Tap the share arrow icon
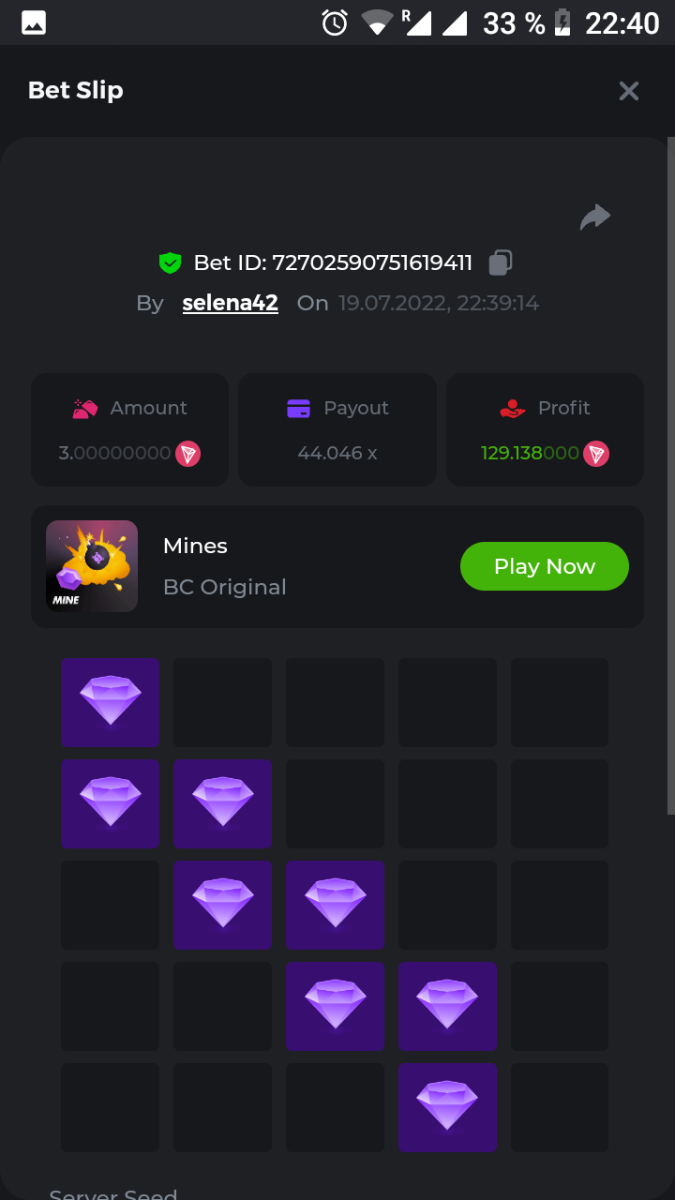675x1200 pixels. [595, 217]
